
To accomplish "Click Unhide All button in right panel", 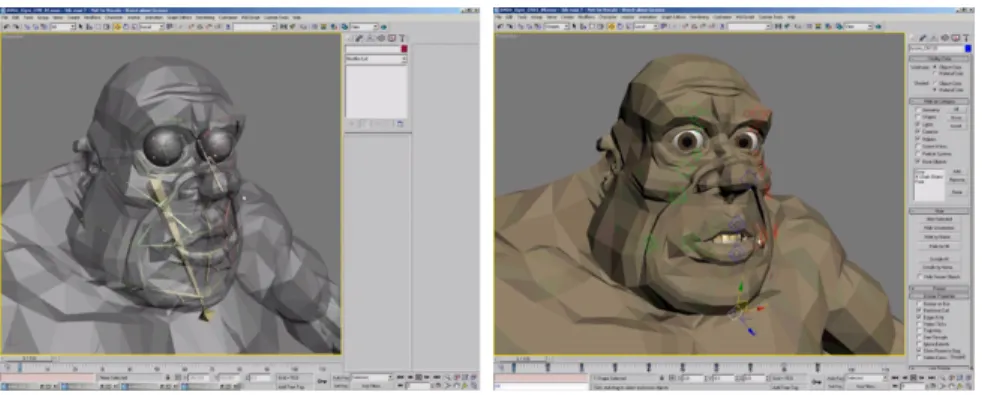I will click(x=939, y=259).
